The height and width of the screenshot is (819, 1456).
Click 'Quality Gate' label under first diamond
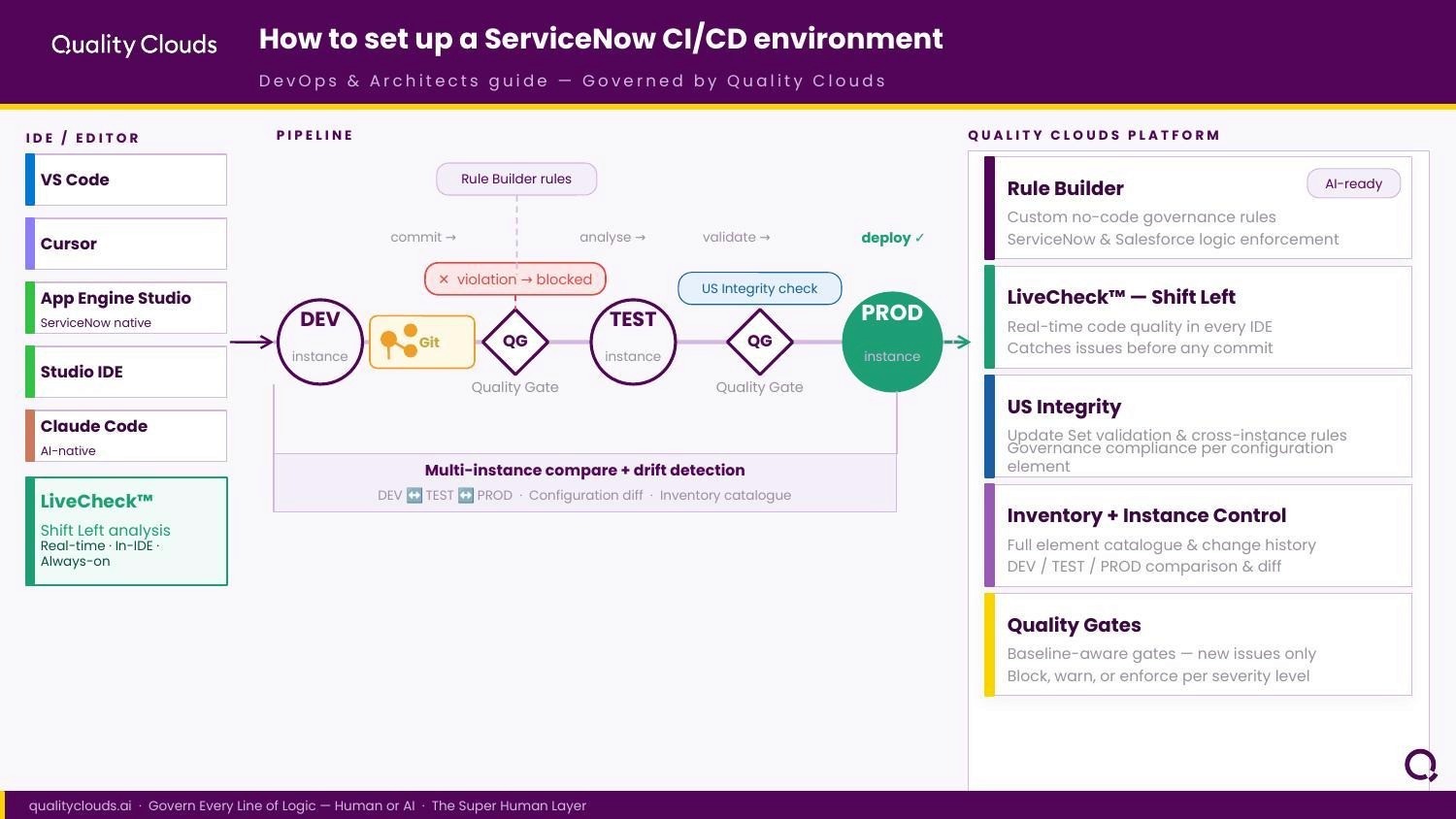click(515, 387)
